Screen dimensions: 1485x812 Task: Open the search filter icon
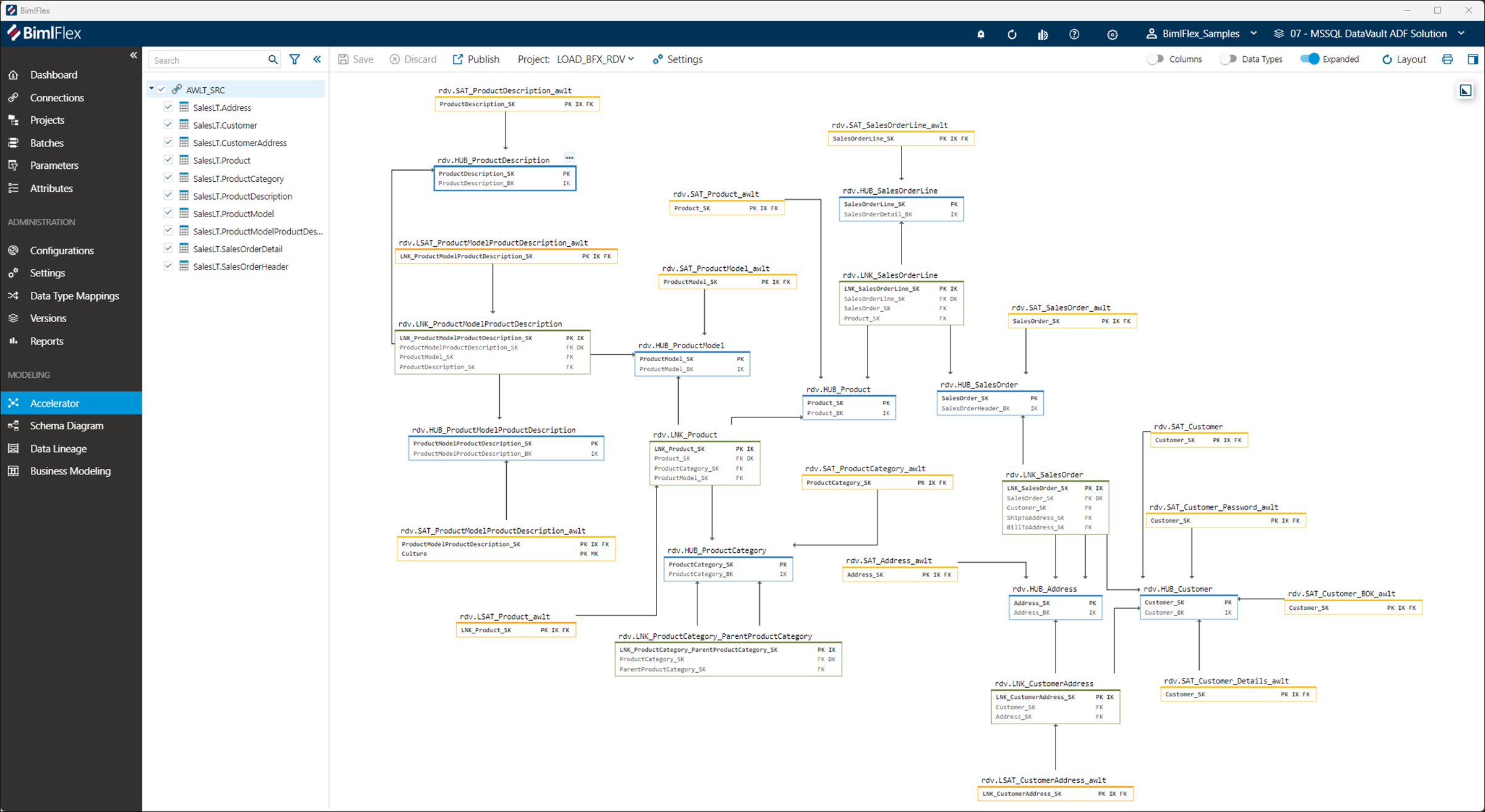tap(295, 59)
